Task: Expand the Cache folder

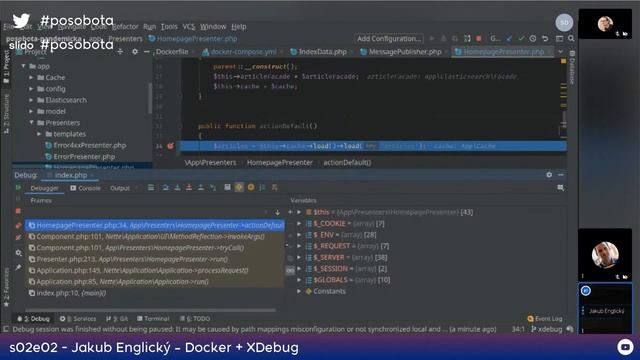Action: pyautogui.click(x=31, y=78)
